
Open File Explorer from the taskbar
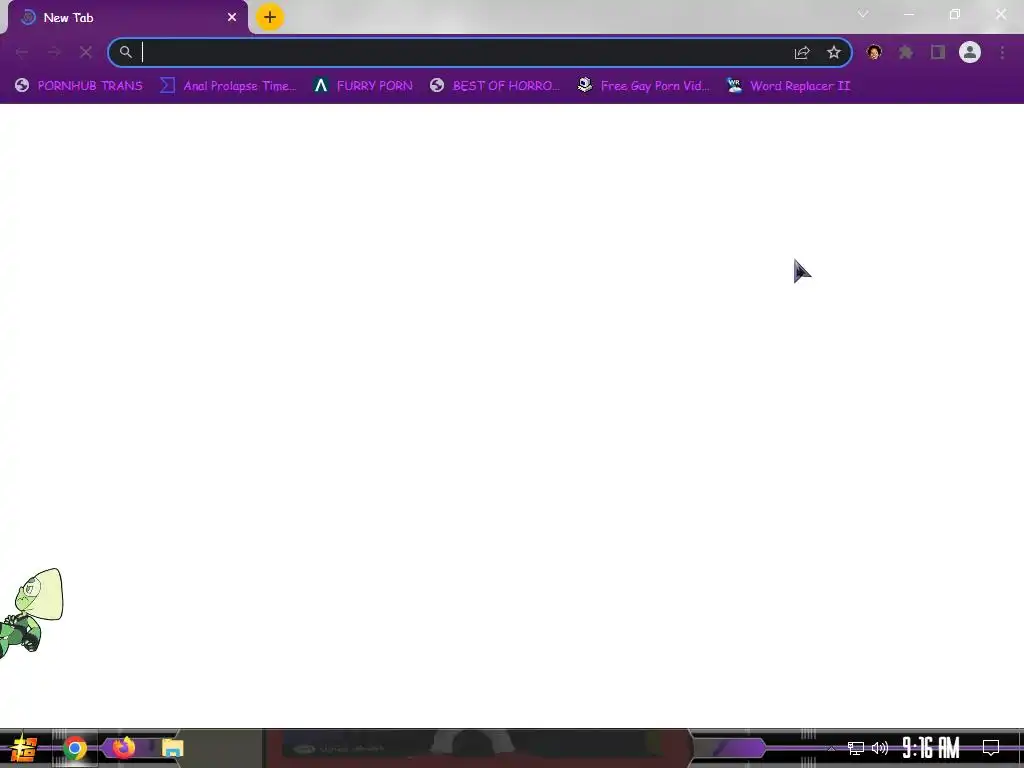172,748
